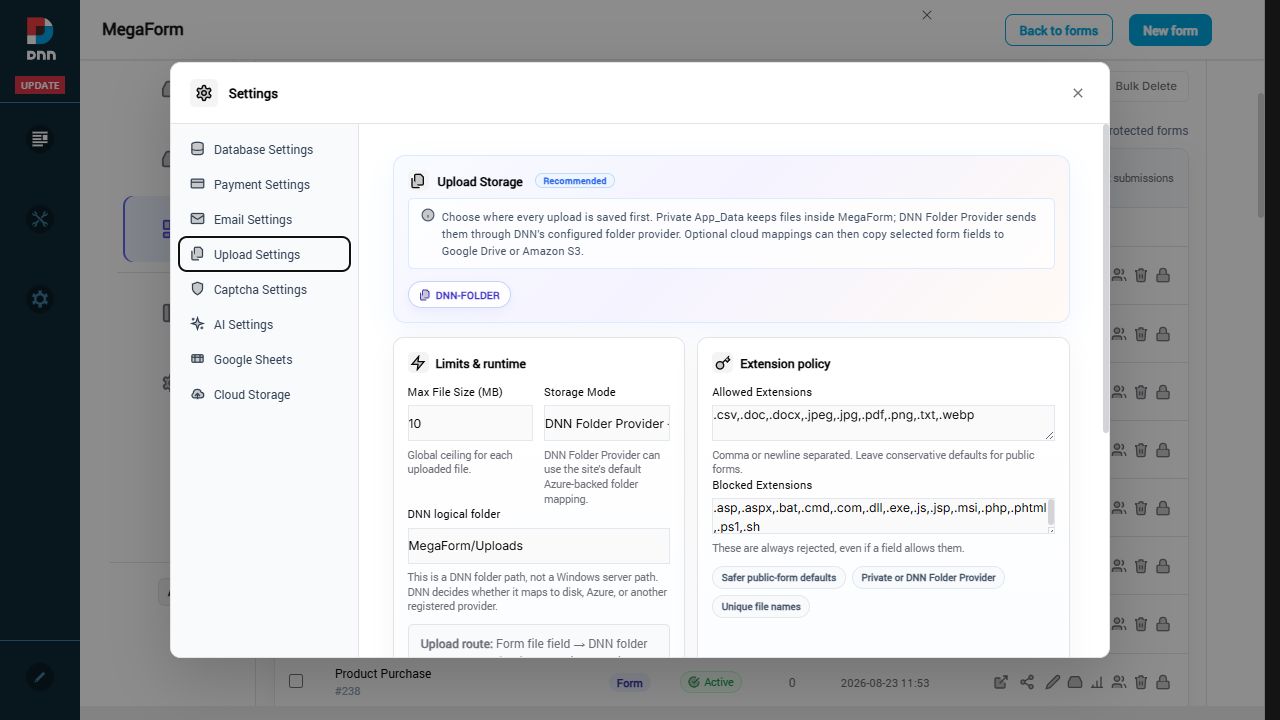Image resolution: width=1280 pixels, height=720 pixels.
Task: Click the Form type badge
Action: coord(629,683)
